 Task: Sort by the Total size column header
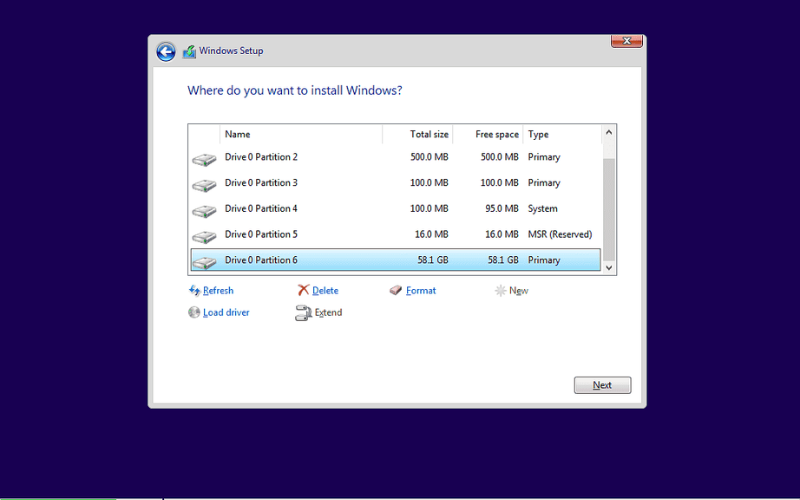tap(417, 134)
